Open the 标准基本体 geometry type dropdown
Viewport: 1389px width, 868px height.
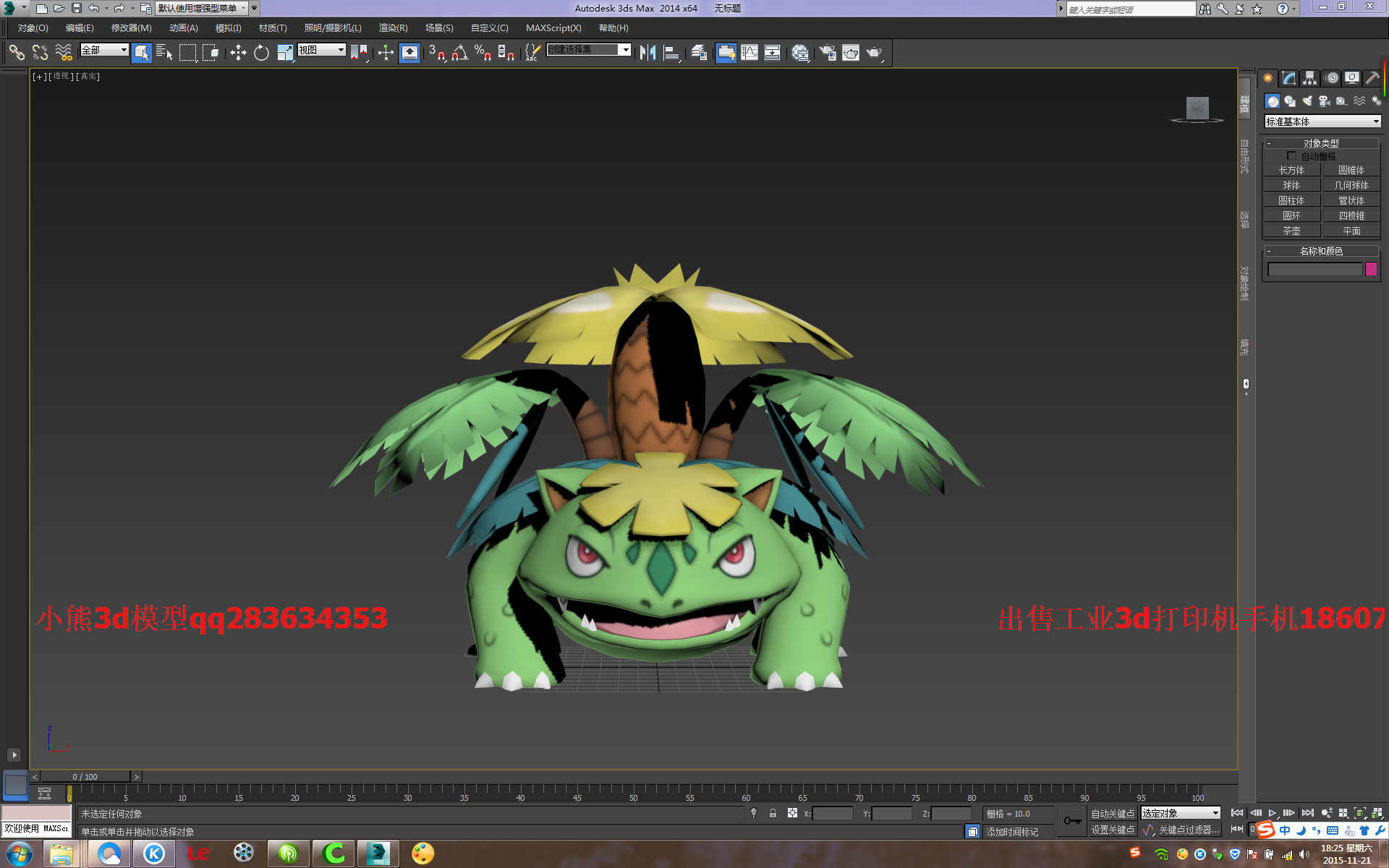tap(1322, 122)
